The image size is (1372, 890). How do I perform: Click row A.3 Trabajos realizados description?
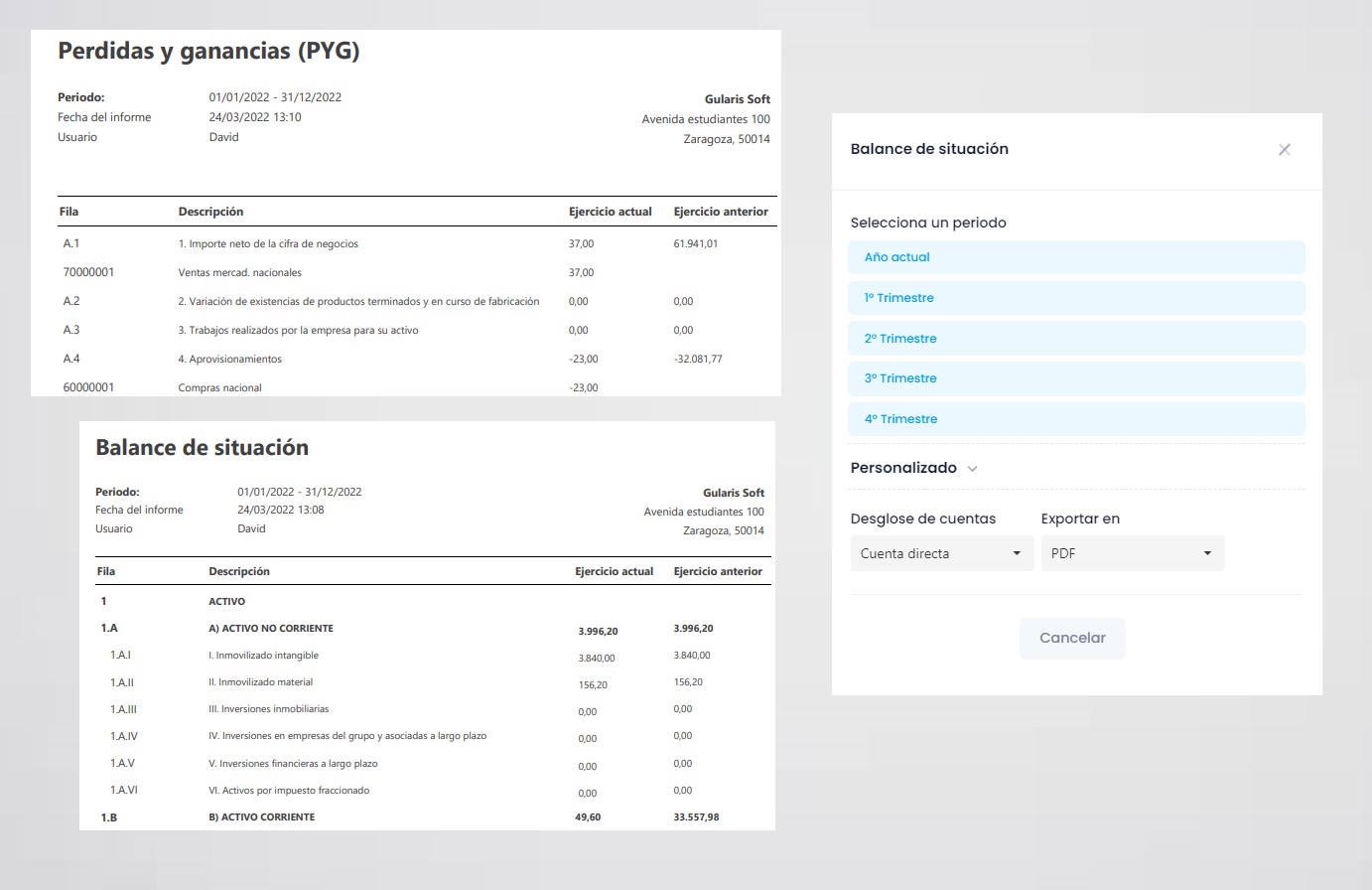[298, 330]
